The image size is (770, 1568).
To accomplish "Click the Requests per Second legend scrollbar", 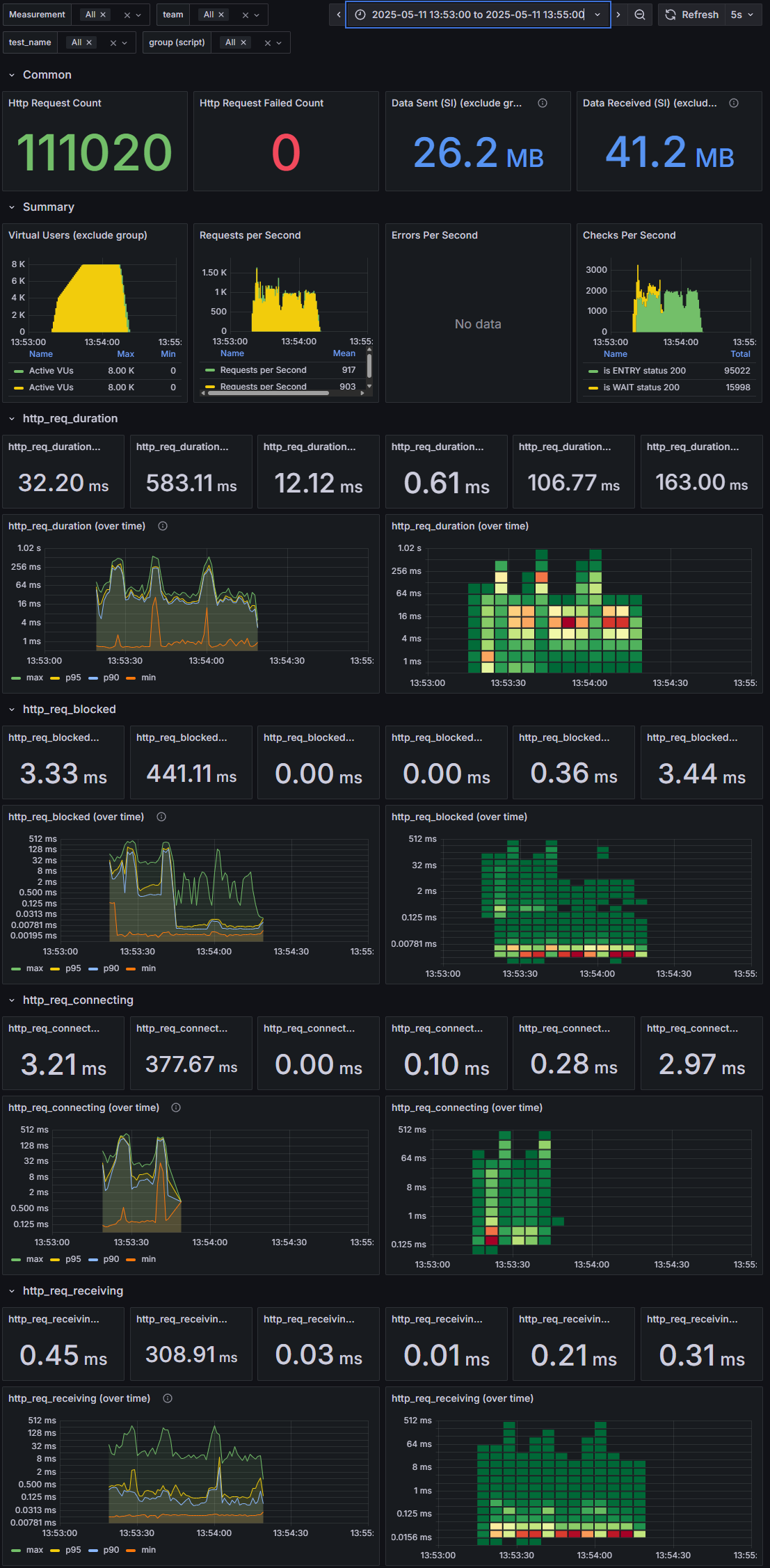I will coord(369,366).
